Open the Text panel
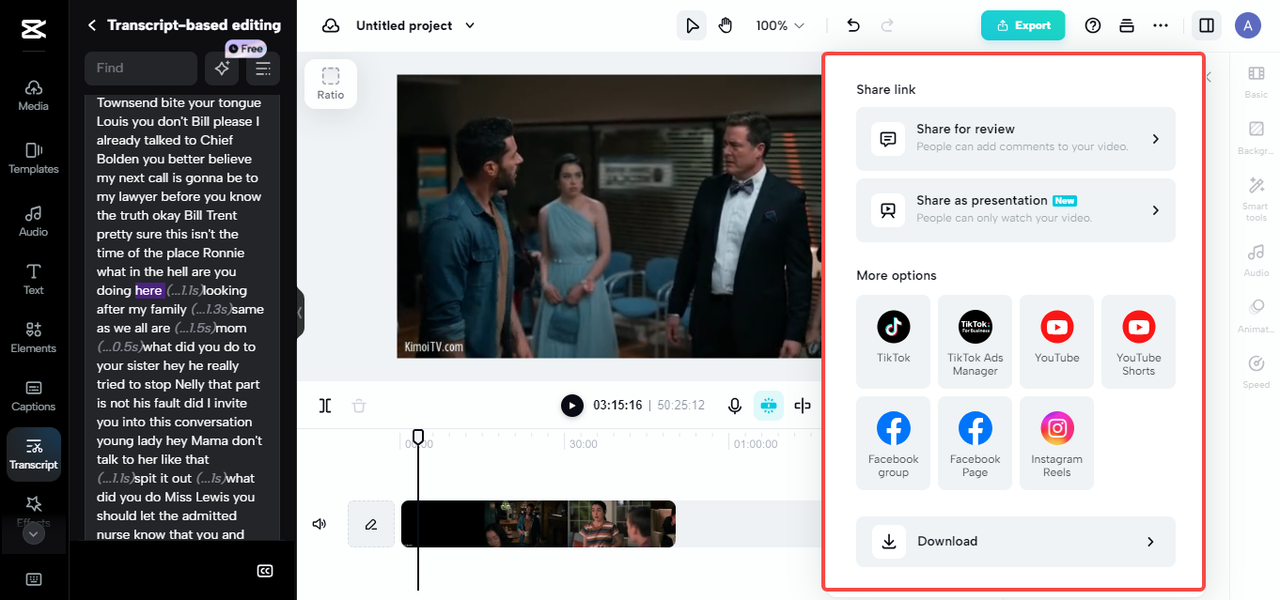 [33, 279]
